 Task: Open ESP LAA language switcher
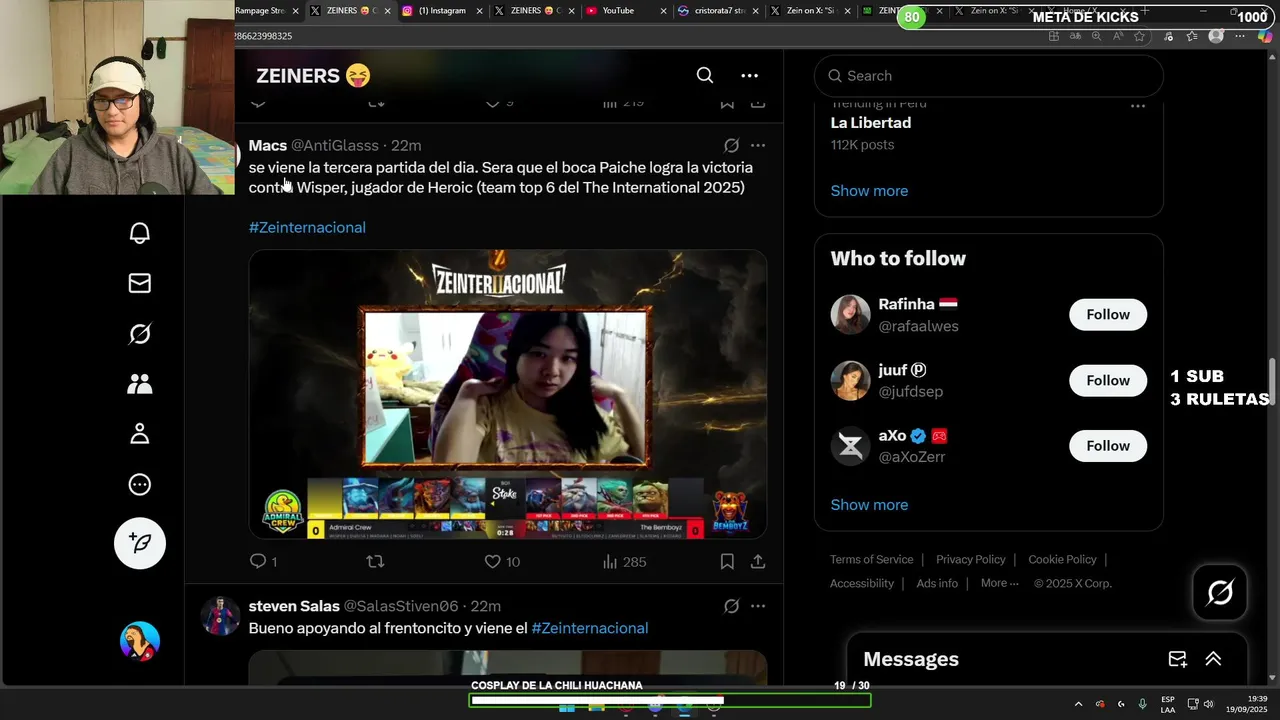pos(1168,704)
